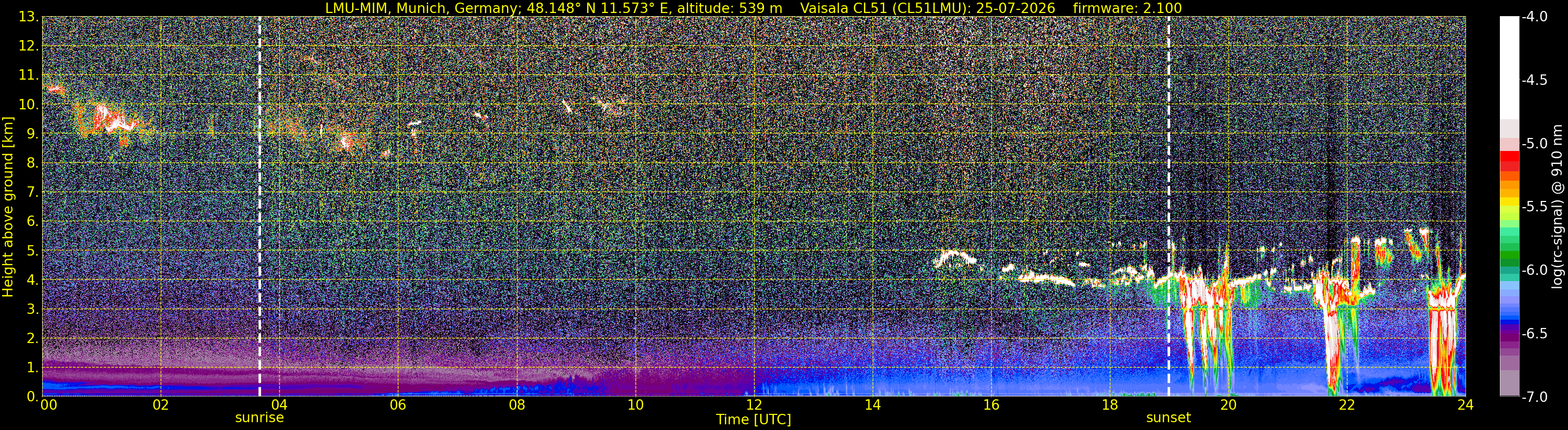Click the time axis tick label '04'
The width and height of the screenshot is (1568, 430).
point(279,405)
